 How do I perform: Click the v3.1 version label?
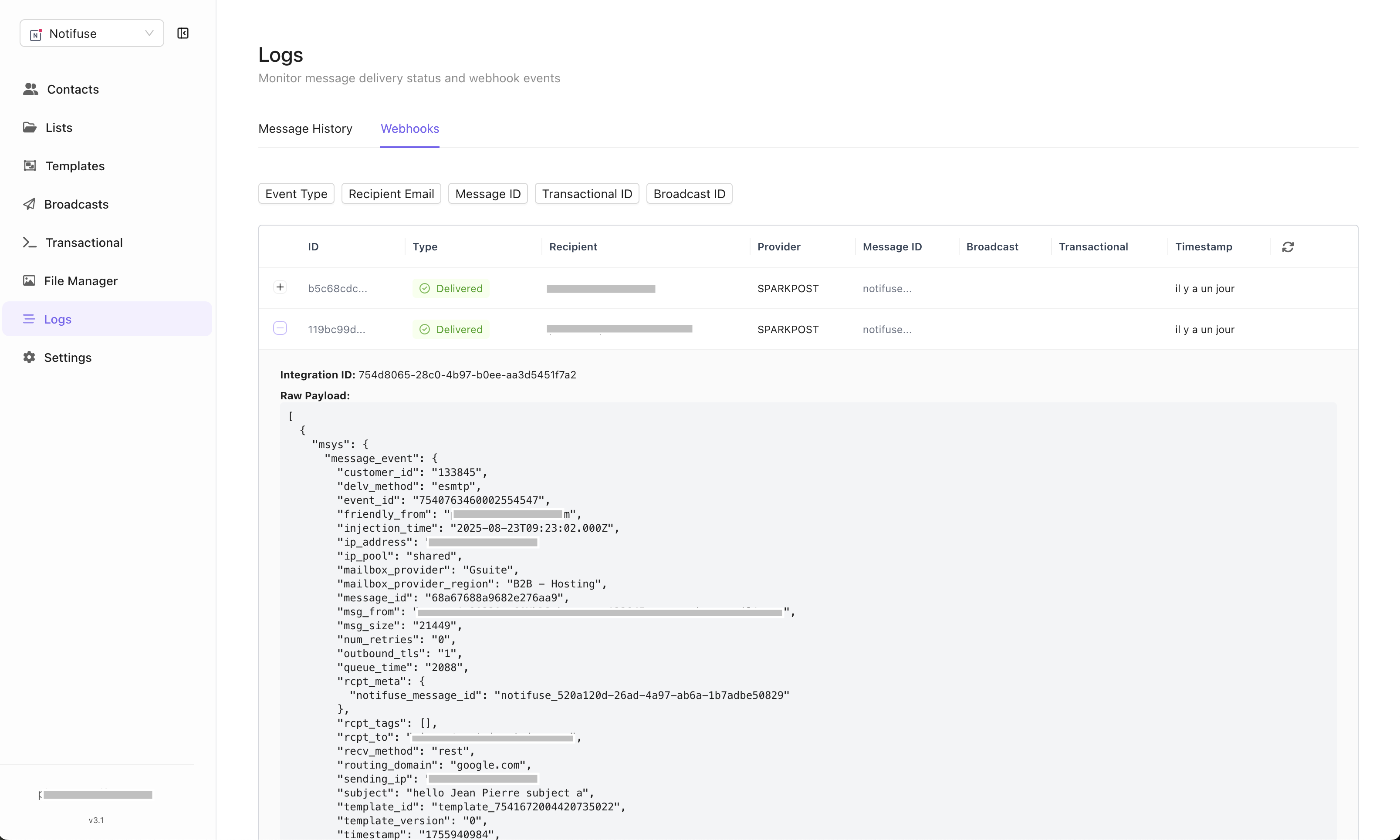click(96, 820)
